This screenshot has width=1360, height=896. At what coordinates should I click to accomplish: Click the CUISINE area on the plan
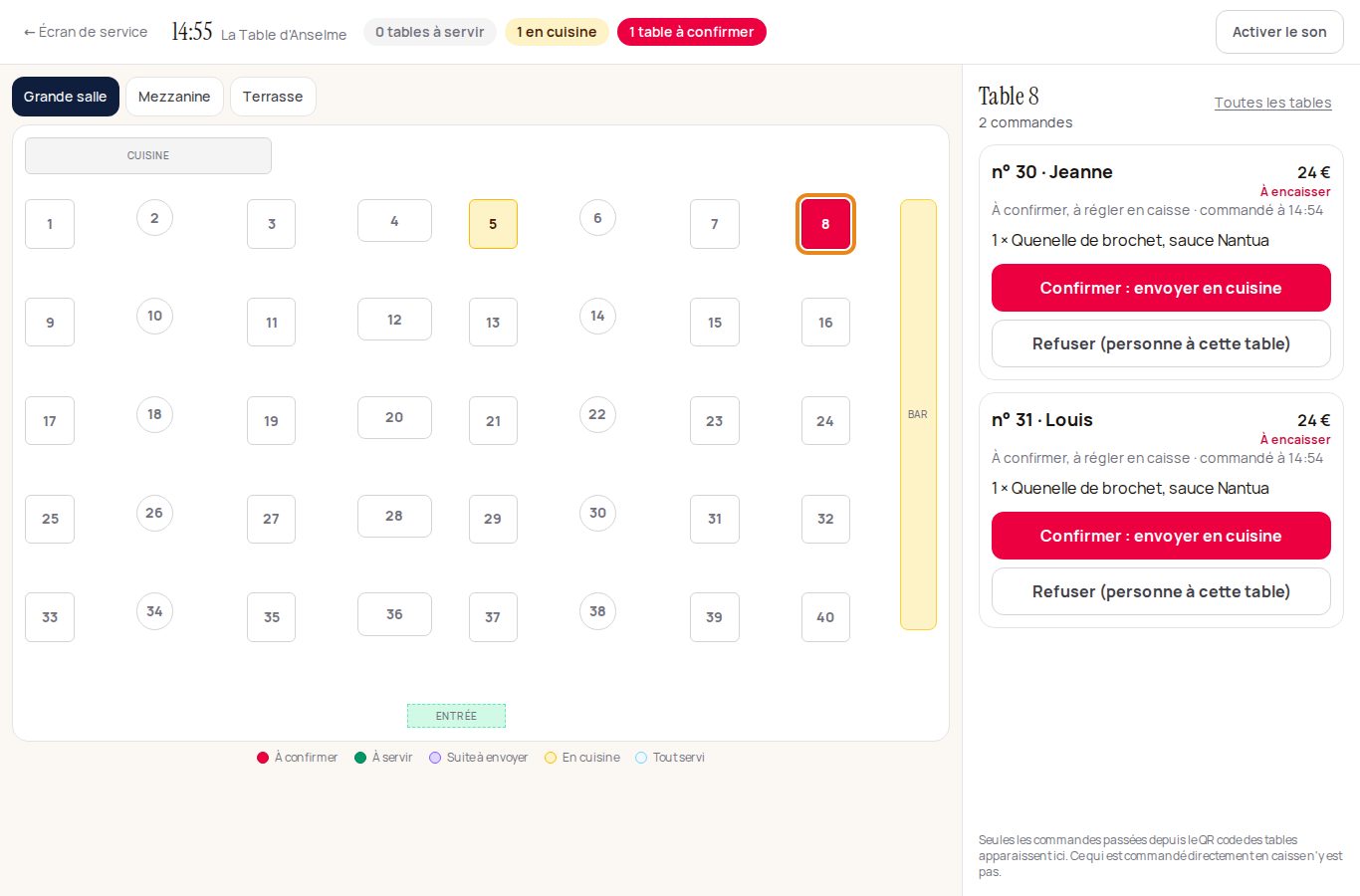click(148, 155)
